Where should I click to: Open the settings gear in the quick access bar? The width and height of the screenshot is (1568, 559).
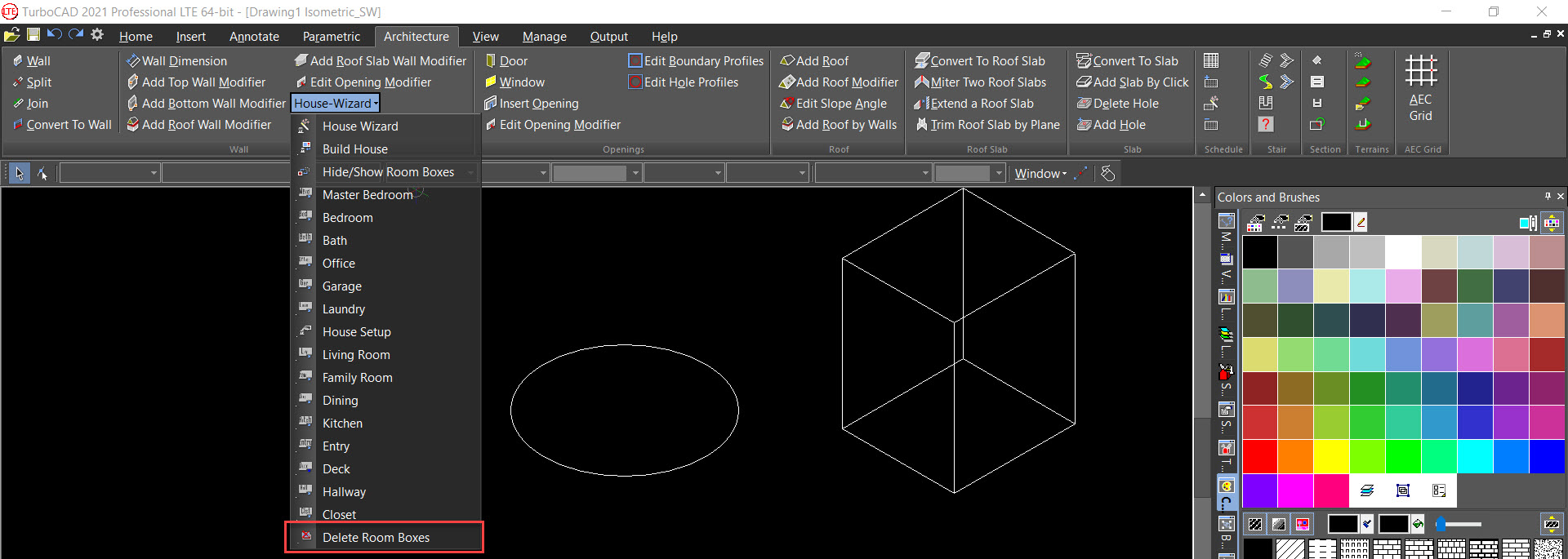point(97,35)
